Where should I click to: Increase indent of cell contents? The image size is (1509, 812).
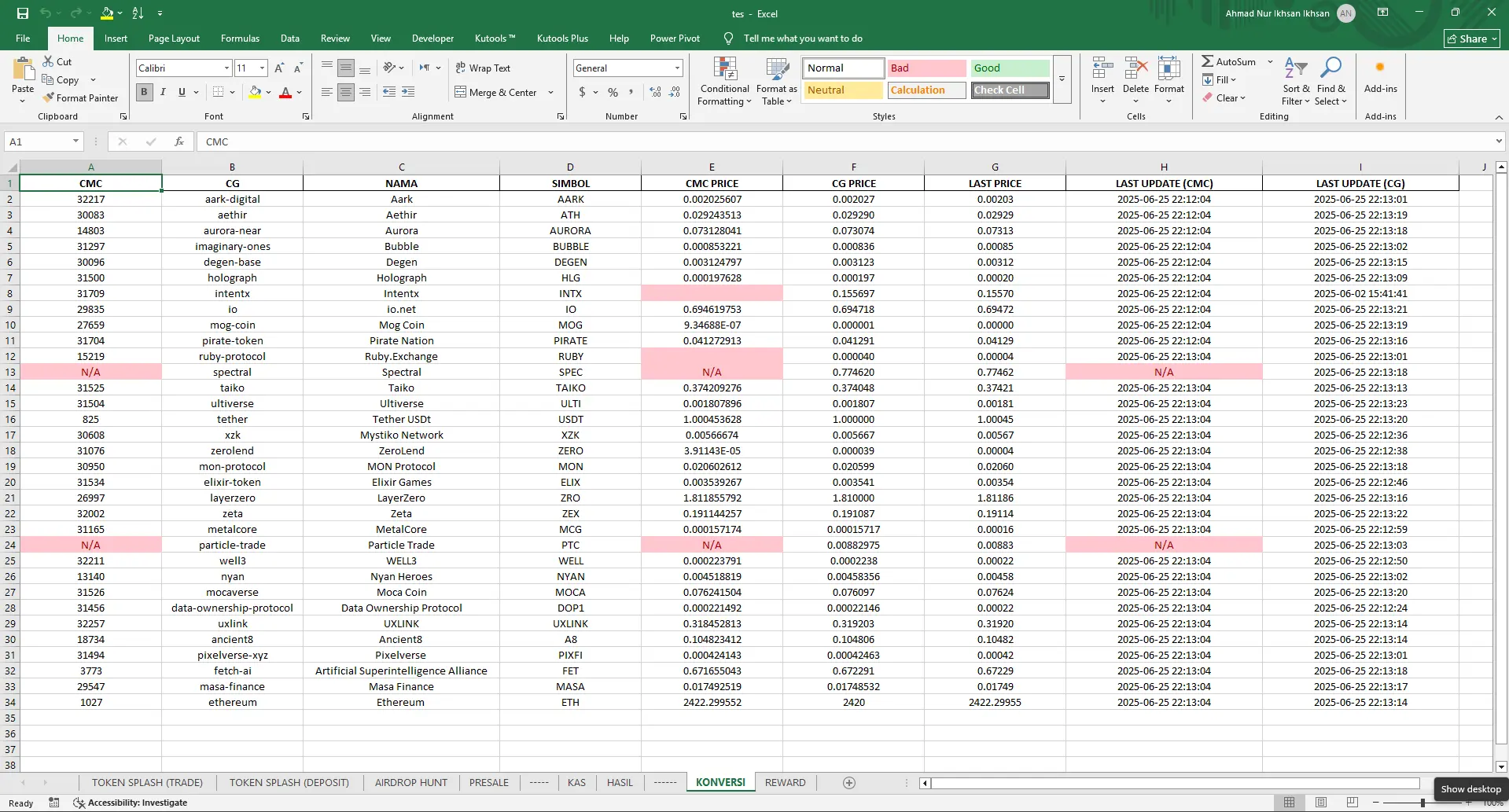[x=408, y=92]
